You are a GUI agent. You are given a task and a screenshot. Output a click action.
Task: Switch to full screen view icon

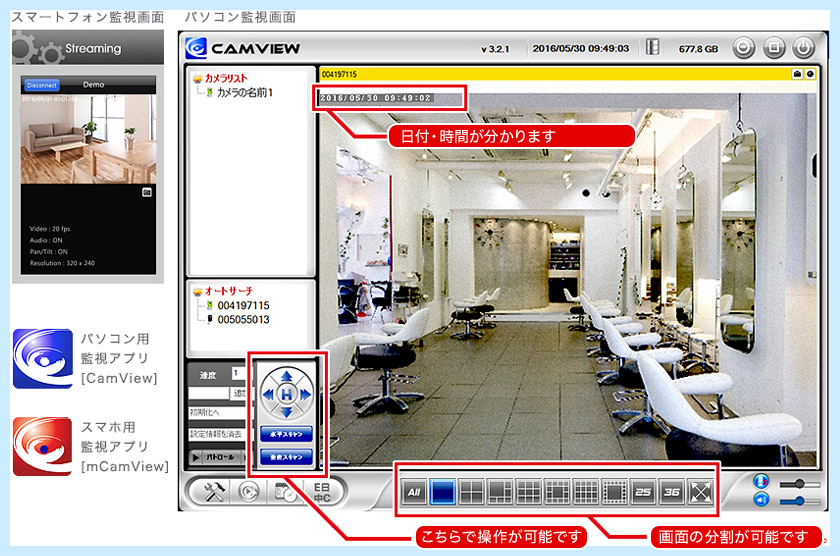(702, 491)
